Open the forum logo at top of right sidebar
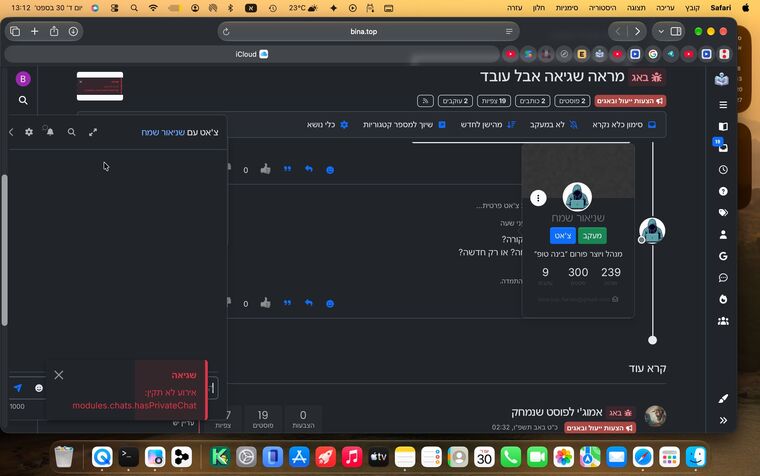The image size is (760, 476). 722,79
